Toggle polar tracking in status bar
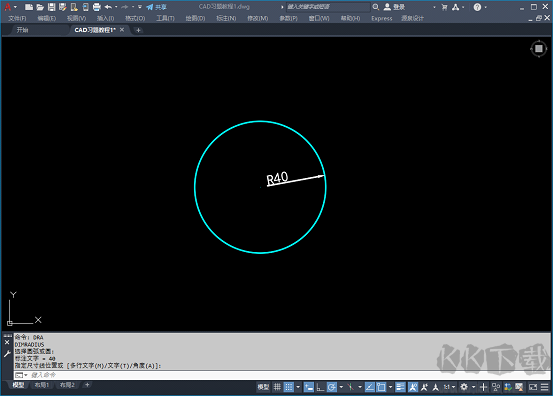Viewport: 553px width, 396px height. point(332,387)
